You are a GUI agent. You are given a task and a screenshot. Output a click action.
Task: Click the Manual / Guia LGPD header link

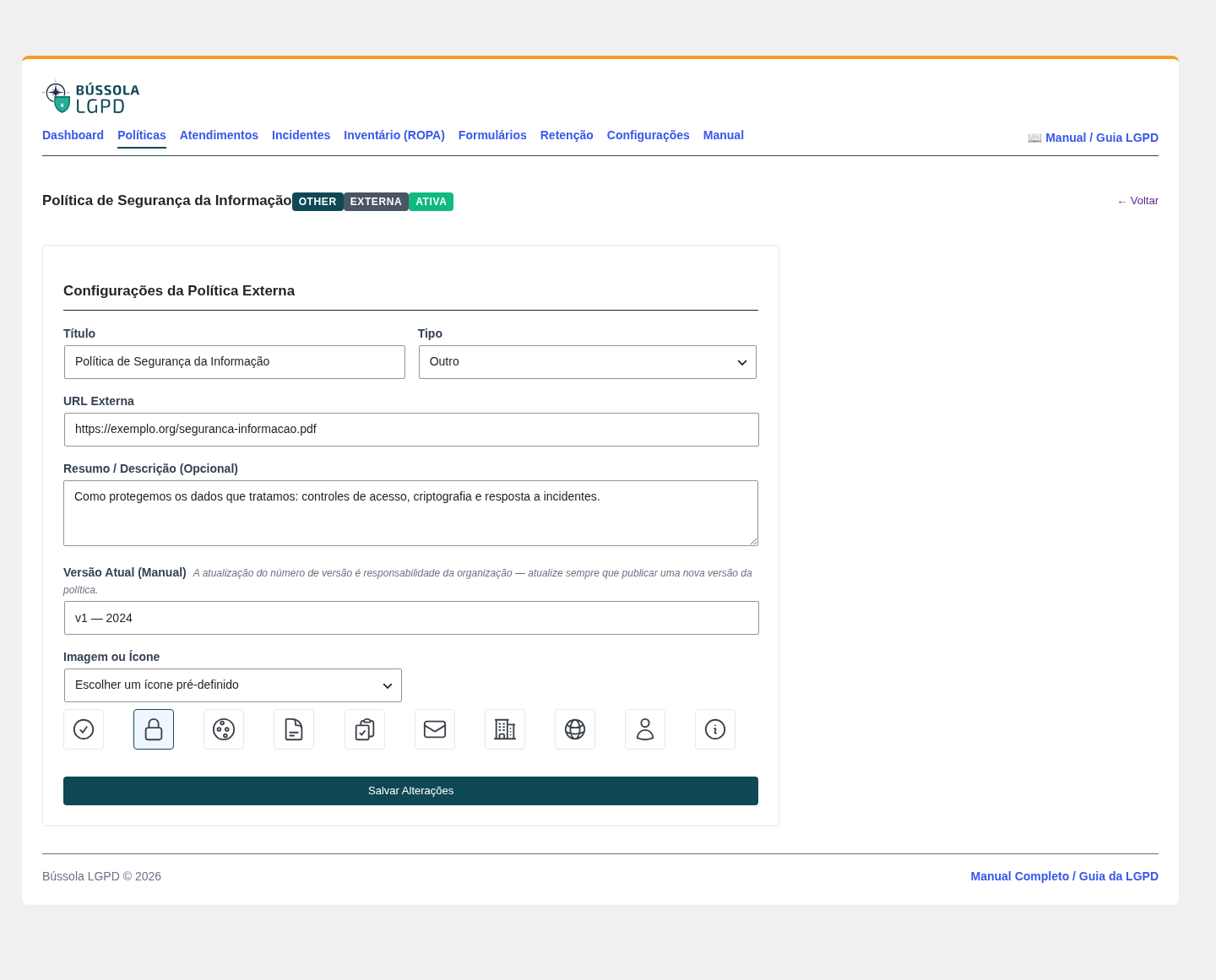1093,138
